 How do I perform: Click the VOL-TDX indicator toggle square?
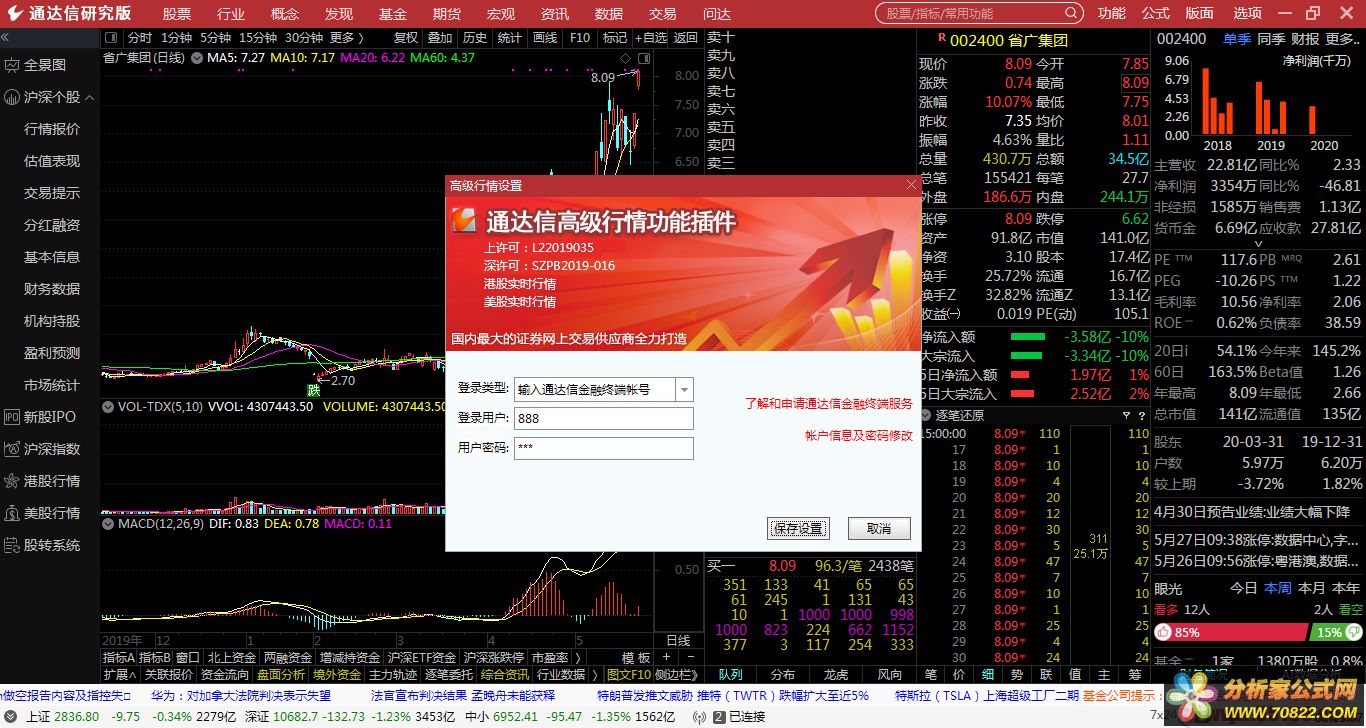109,407
